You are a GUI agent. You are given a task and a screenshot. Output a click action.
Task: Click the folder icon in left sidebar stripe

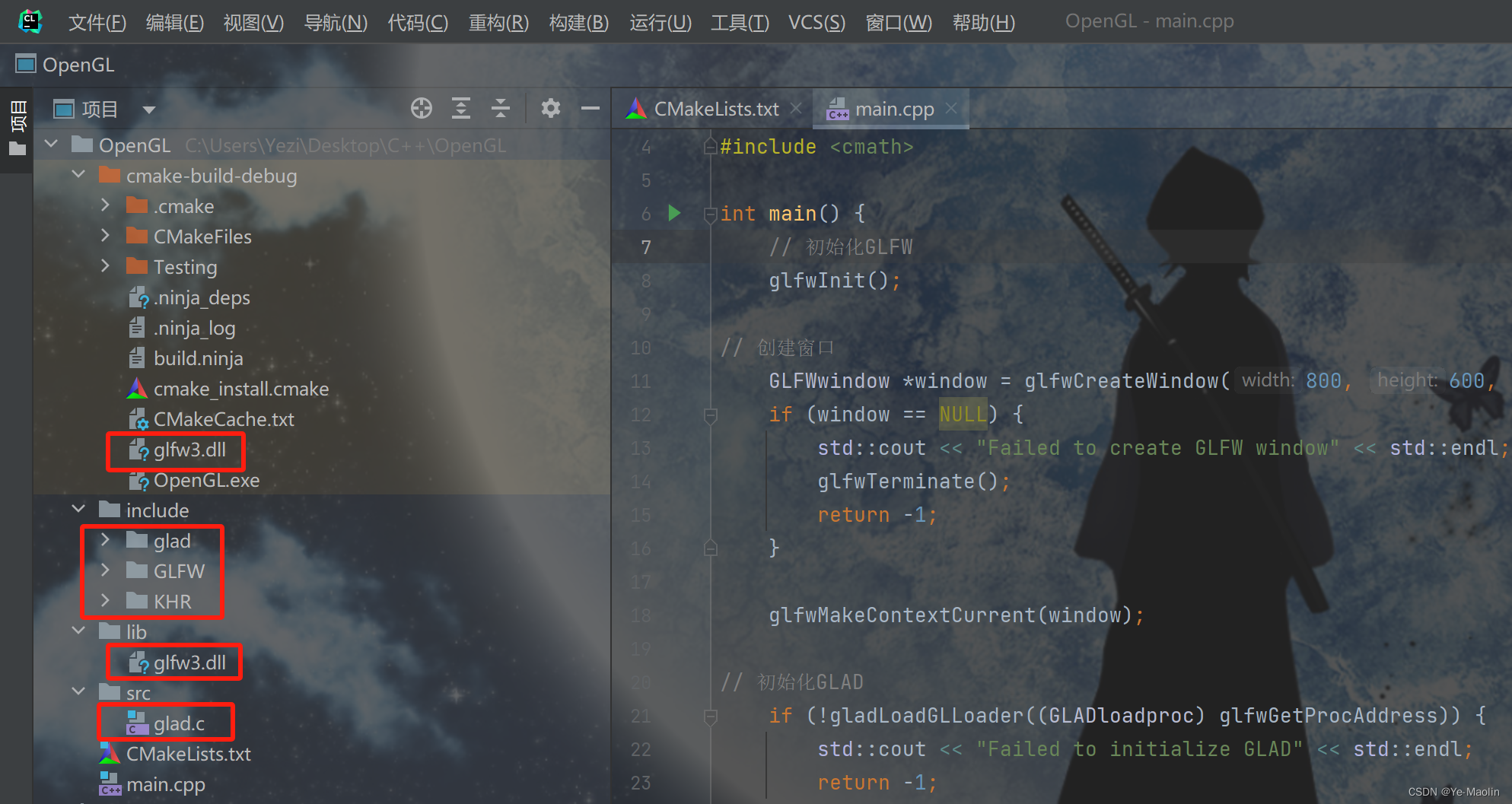tap(18, 148)
